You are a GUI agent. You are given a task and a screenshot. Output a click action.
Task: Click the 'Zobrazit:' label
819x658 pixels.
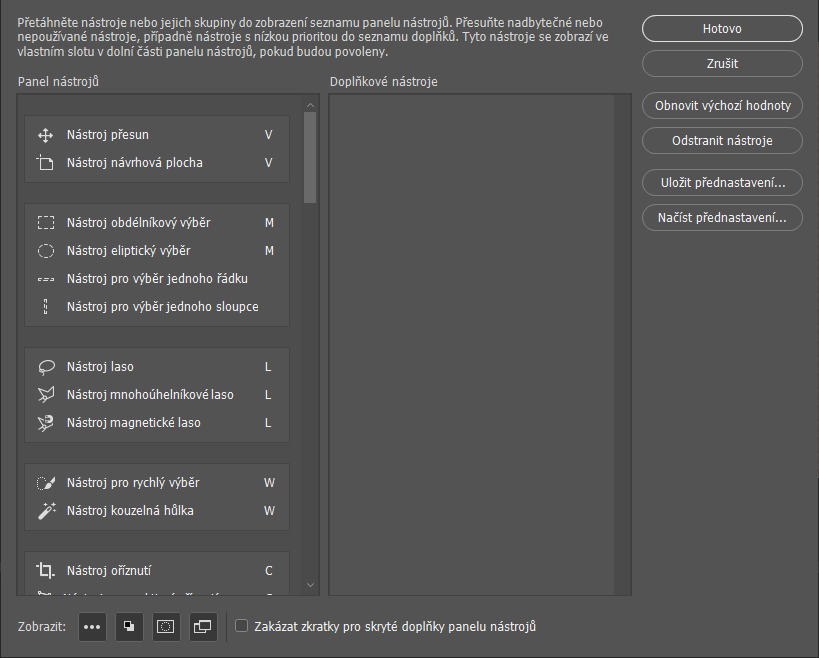pyautogui.click(x=42, y=627)
